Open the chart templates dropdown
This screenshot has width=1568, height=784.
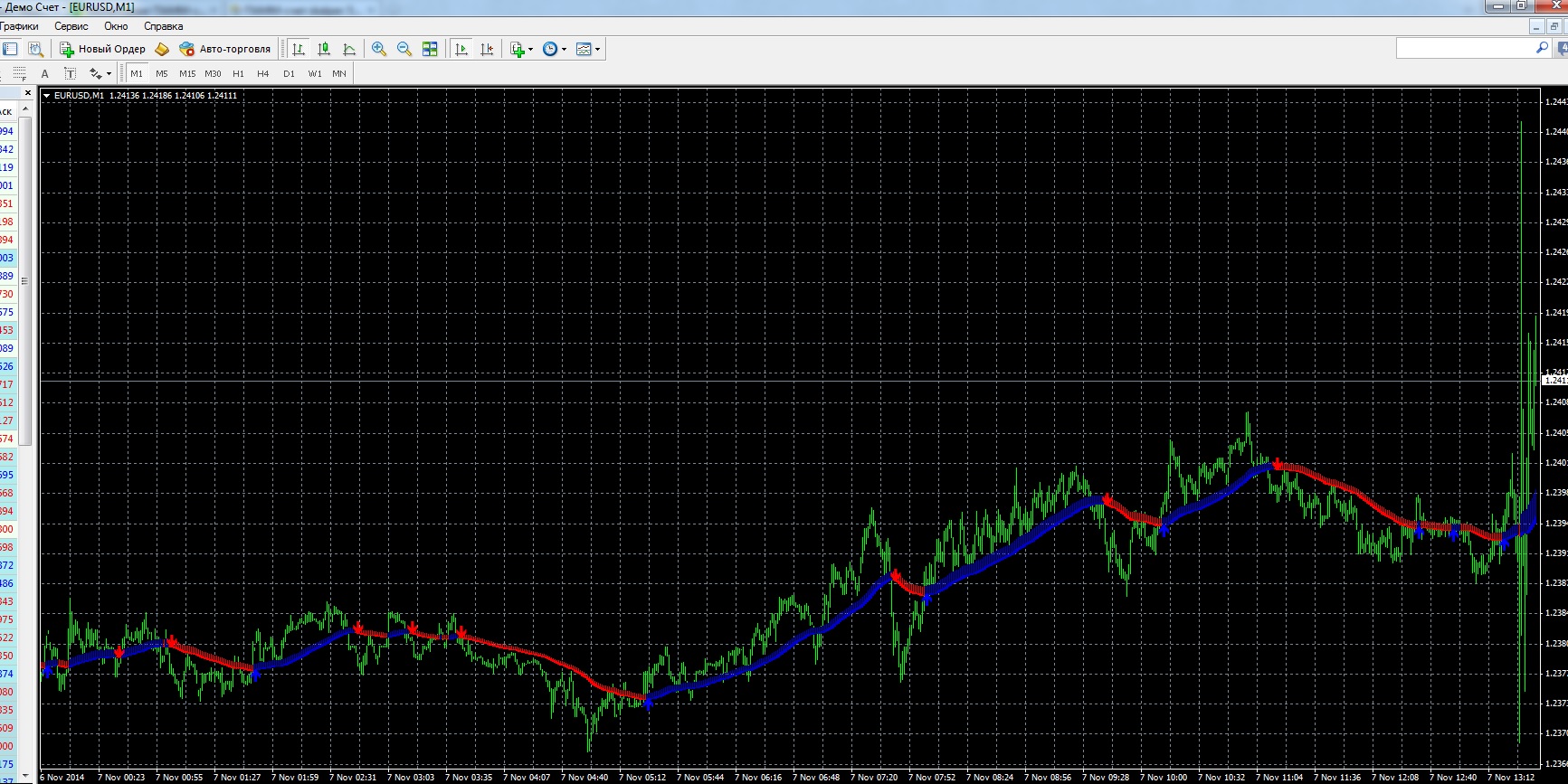coord(587,49)
